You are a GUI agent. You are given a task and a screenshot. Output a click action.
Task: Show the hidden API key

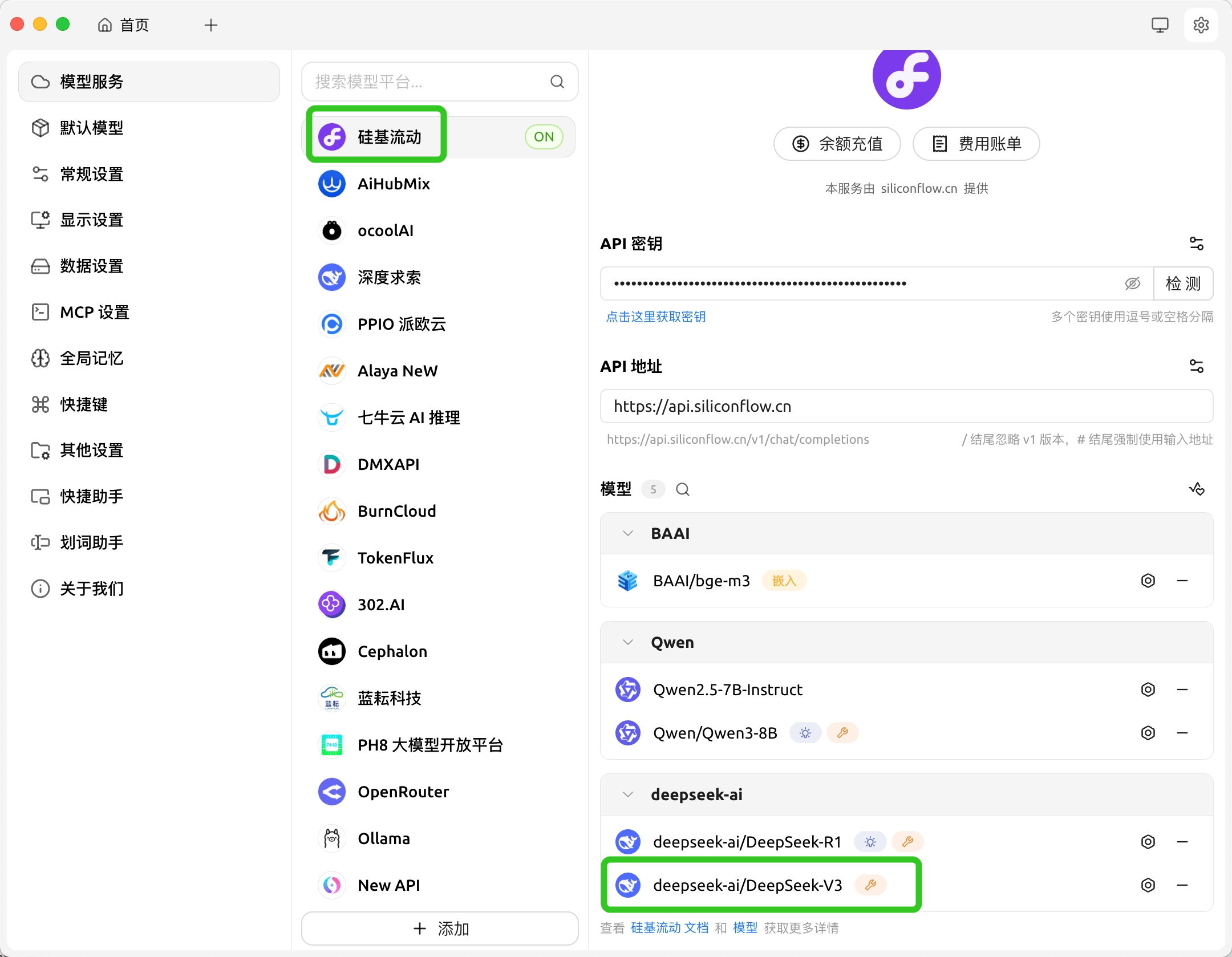tap(1132, 283)
